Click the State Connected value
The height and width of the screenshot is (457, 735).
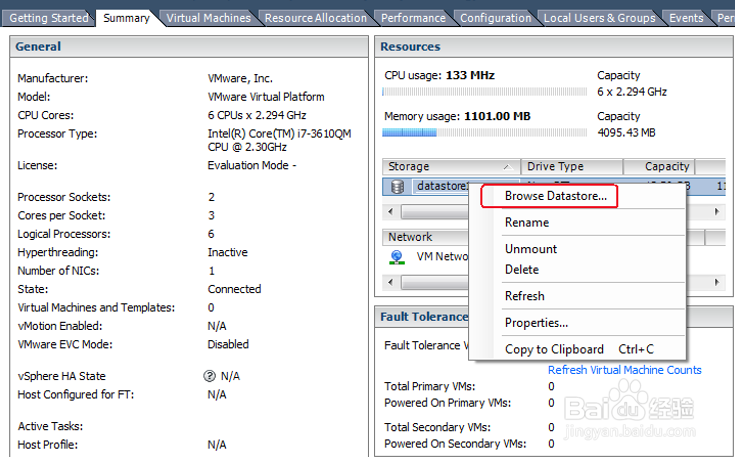coord(234,289)
